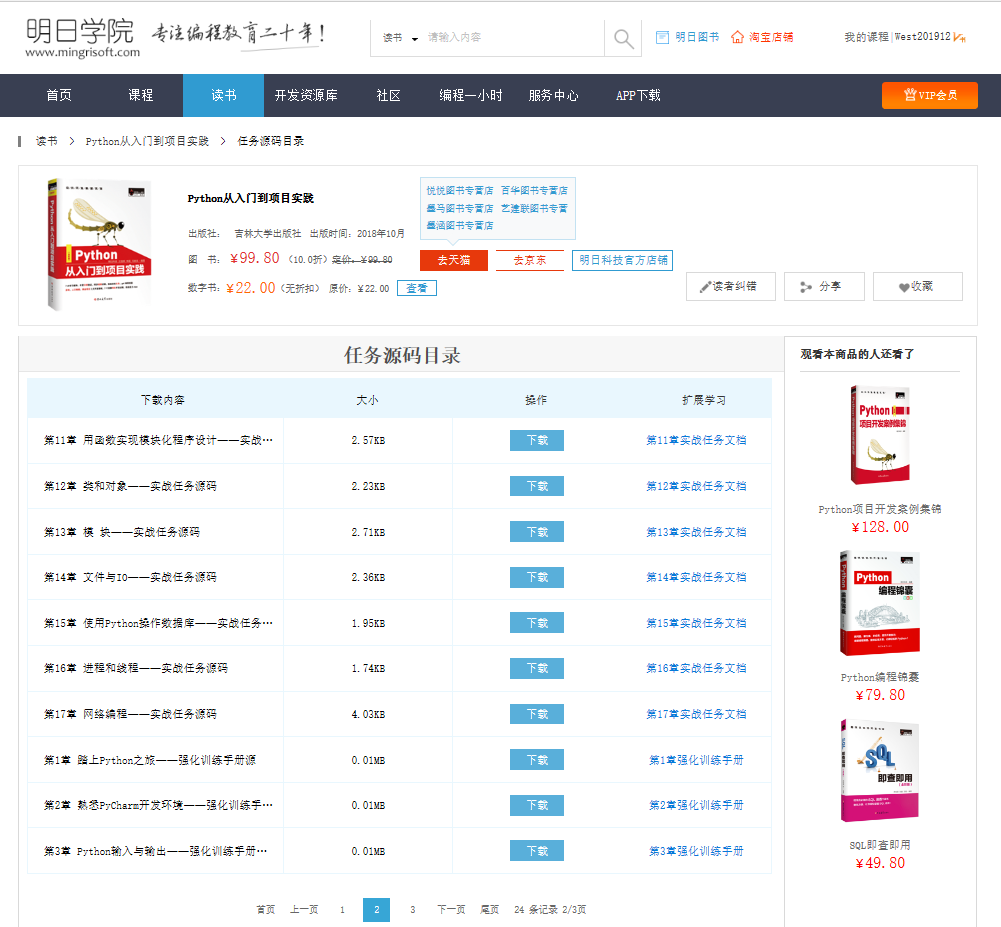1001x927 pixels.
Task: Open the 第15章实战任务文档 link
Action: pyautogui.click(x=696, y=622)
